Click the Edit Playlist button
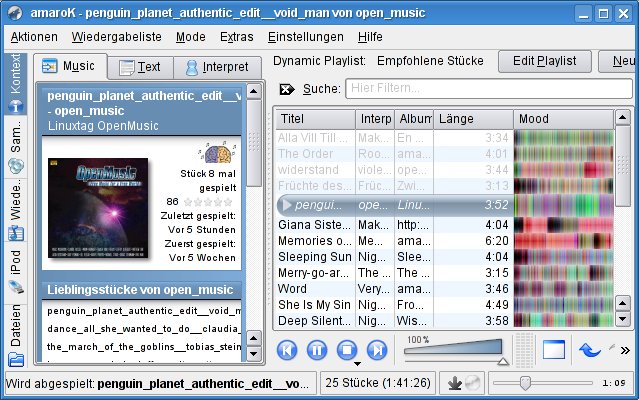This screenshot has height=400, width=639. (545, 62)
